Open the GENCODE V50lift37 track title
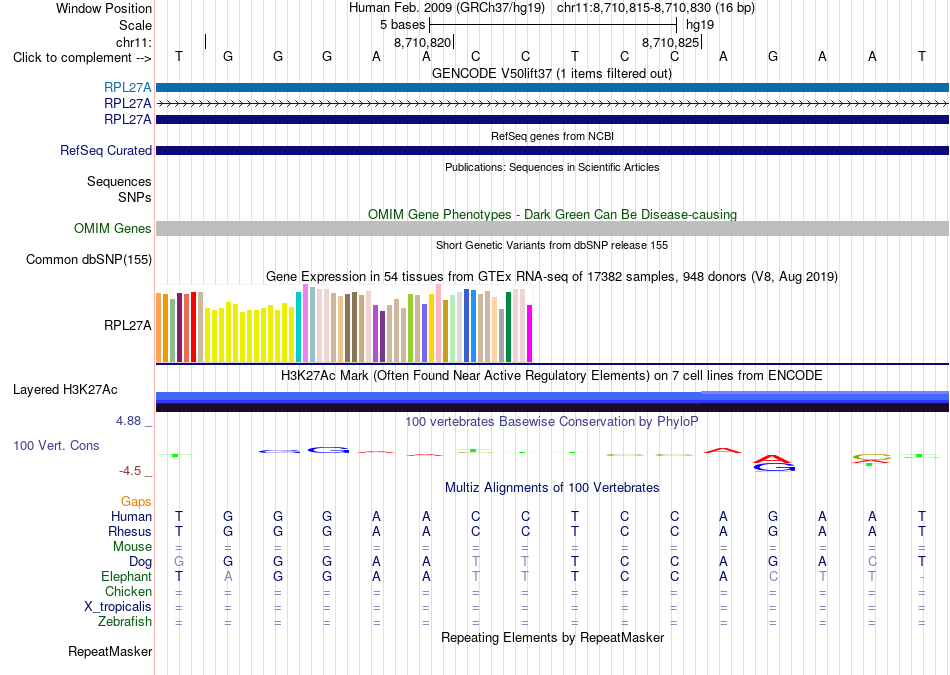 (x=551, y=73)
